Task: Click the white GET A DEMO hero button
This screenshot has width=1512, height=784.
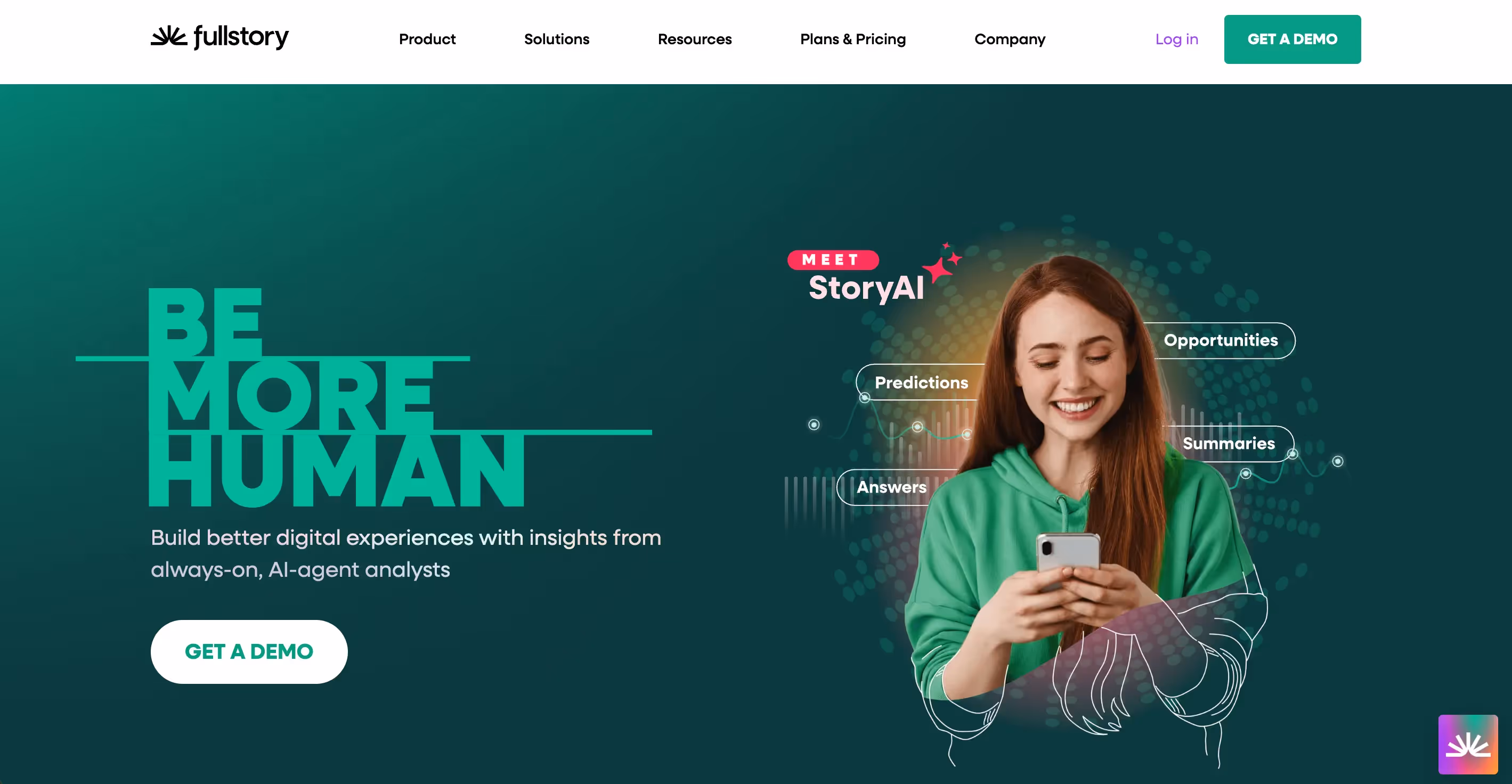Action: (249, 651)
